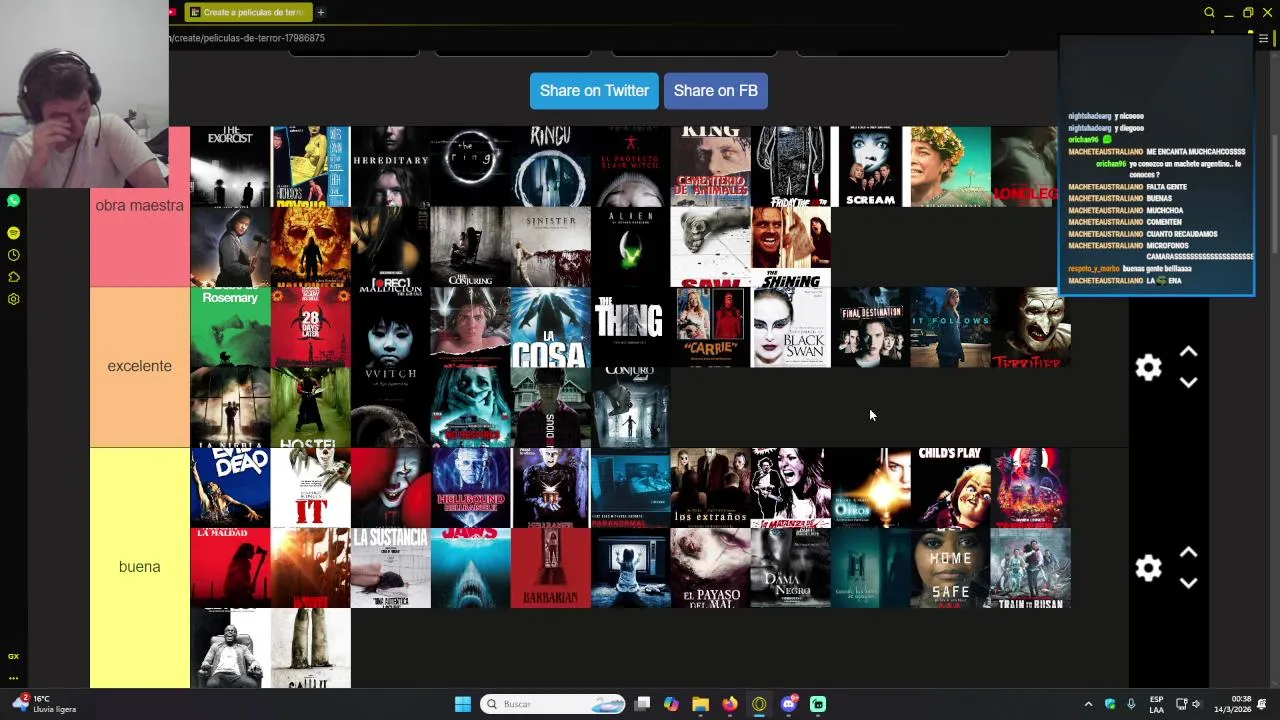The height and width of the screenshot is (720, 1280).
Task: Select the Terrifier poster
Action: point(1030,327)
